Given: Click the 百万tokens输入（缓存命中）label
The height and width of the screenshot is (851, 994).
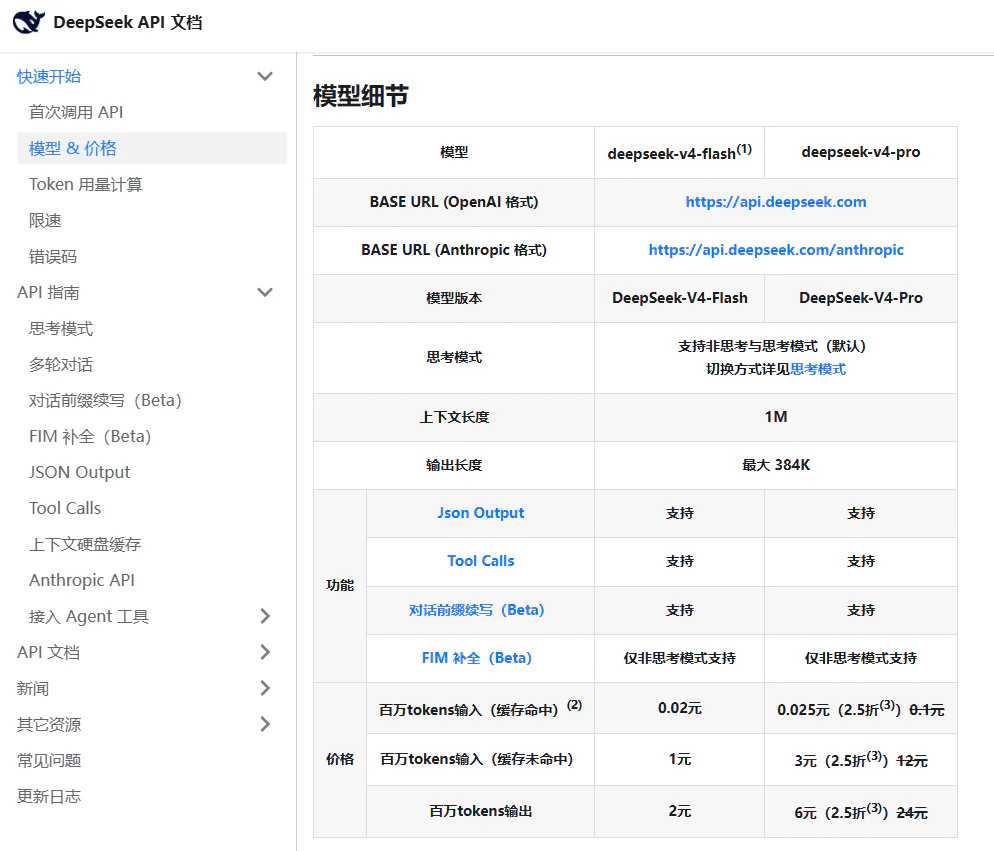Looking at the screenshot, I should (481, 709).
